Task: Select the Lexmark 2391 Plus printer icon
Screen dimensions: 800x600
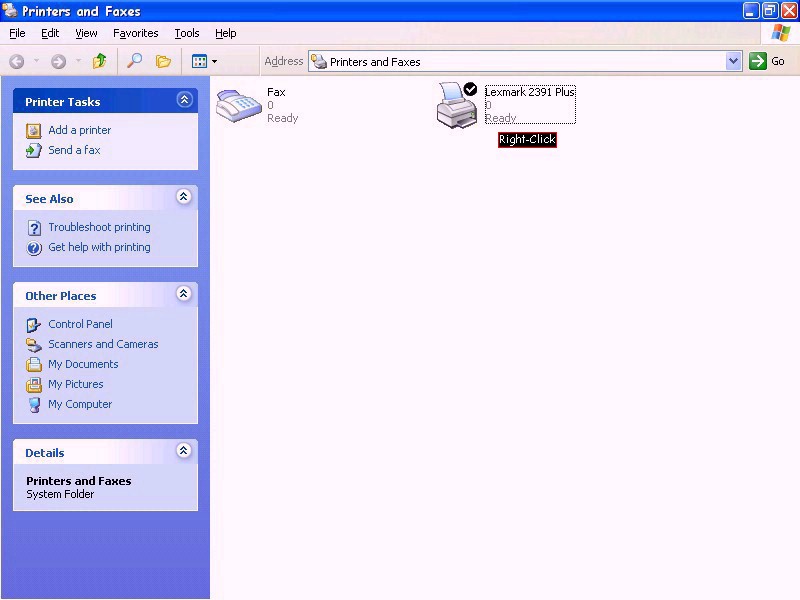Action: click(x=457, y=105)
